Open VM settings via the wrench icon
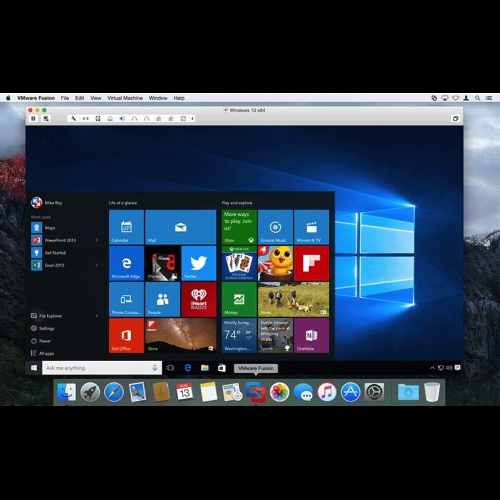The height and width of the screenshot is (500, 500). (73, 119)
